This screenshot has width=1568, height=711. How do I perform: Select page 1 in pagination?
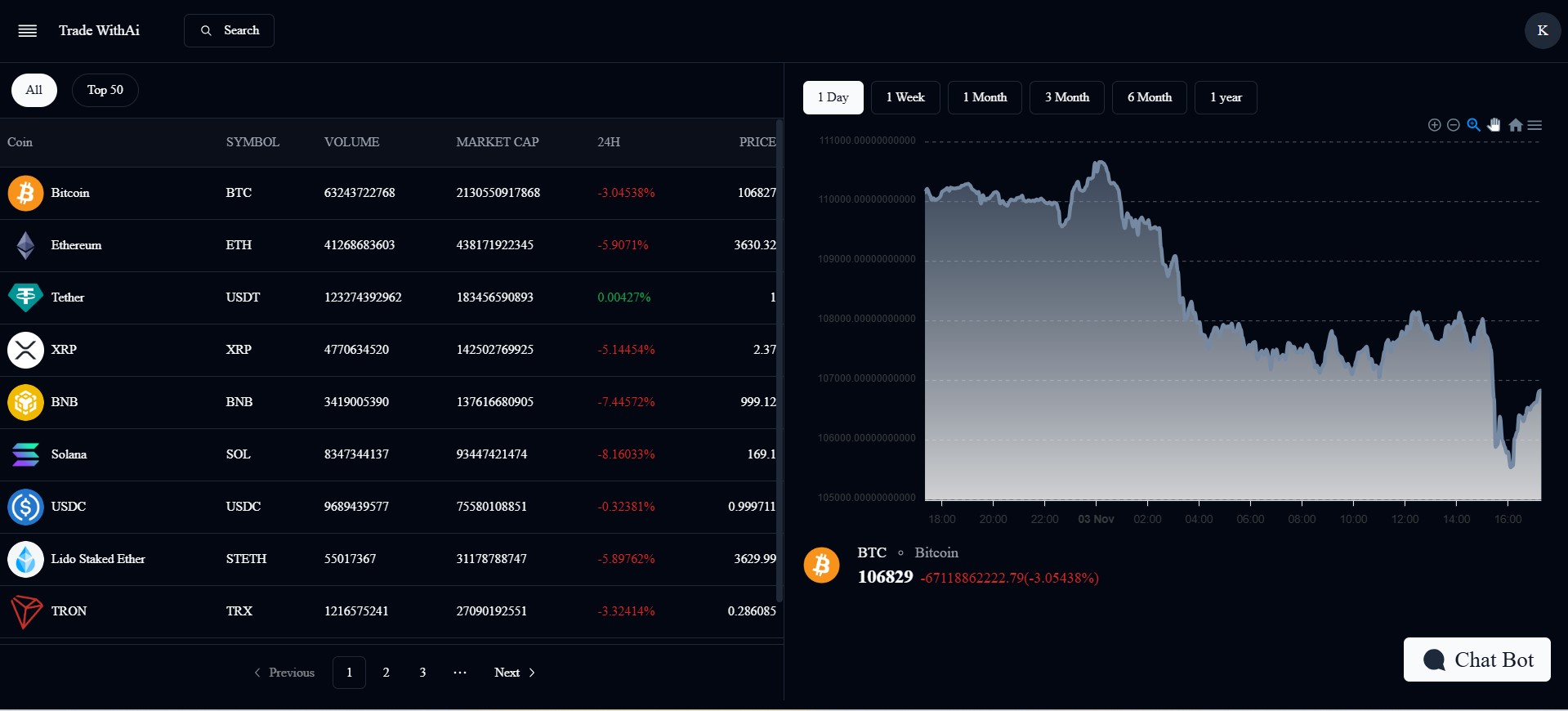pos(349,673)
